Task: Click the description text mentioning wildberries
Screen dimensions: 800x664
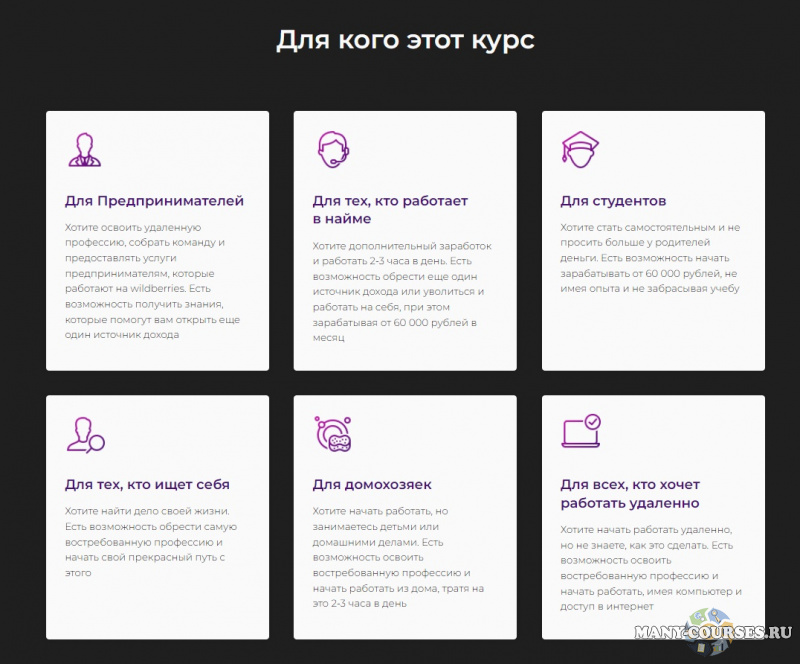Action: (152, 281)
